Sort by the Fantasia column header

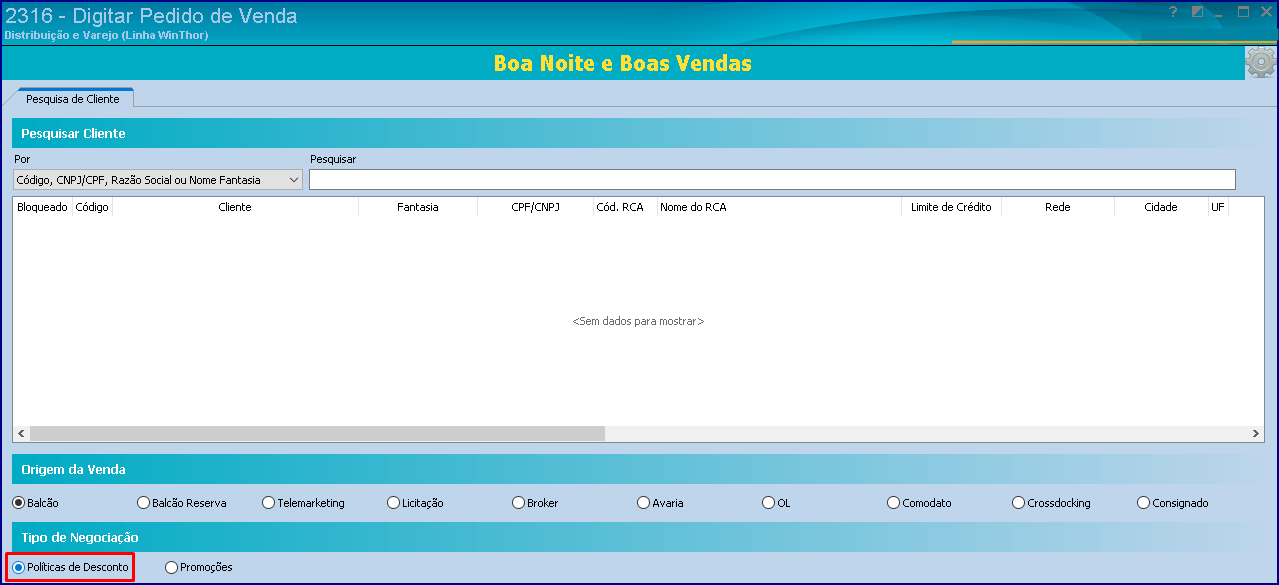[418, 207]
